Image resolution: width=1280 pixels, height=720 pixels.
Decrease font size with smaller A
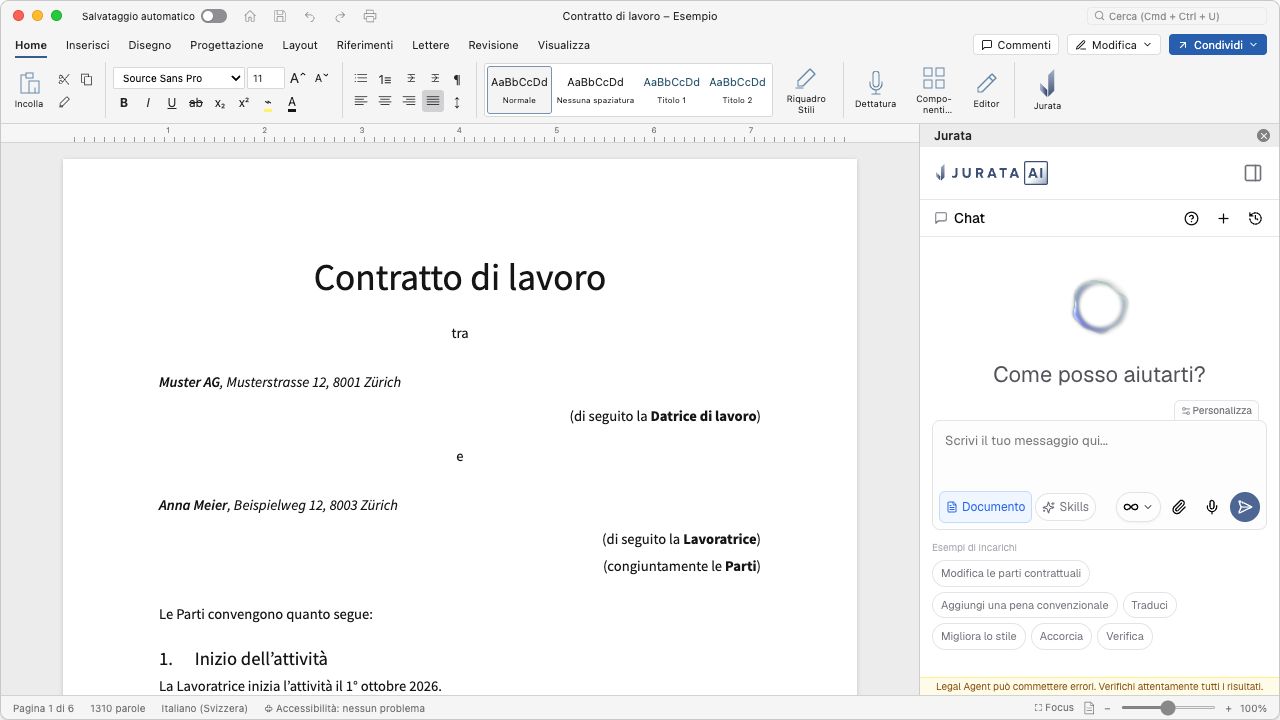(321, 78)
